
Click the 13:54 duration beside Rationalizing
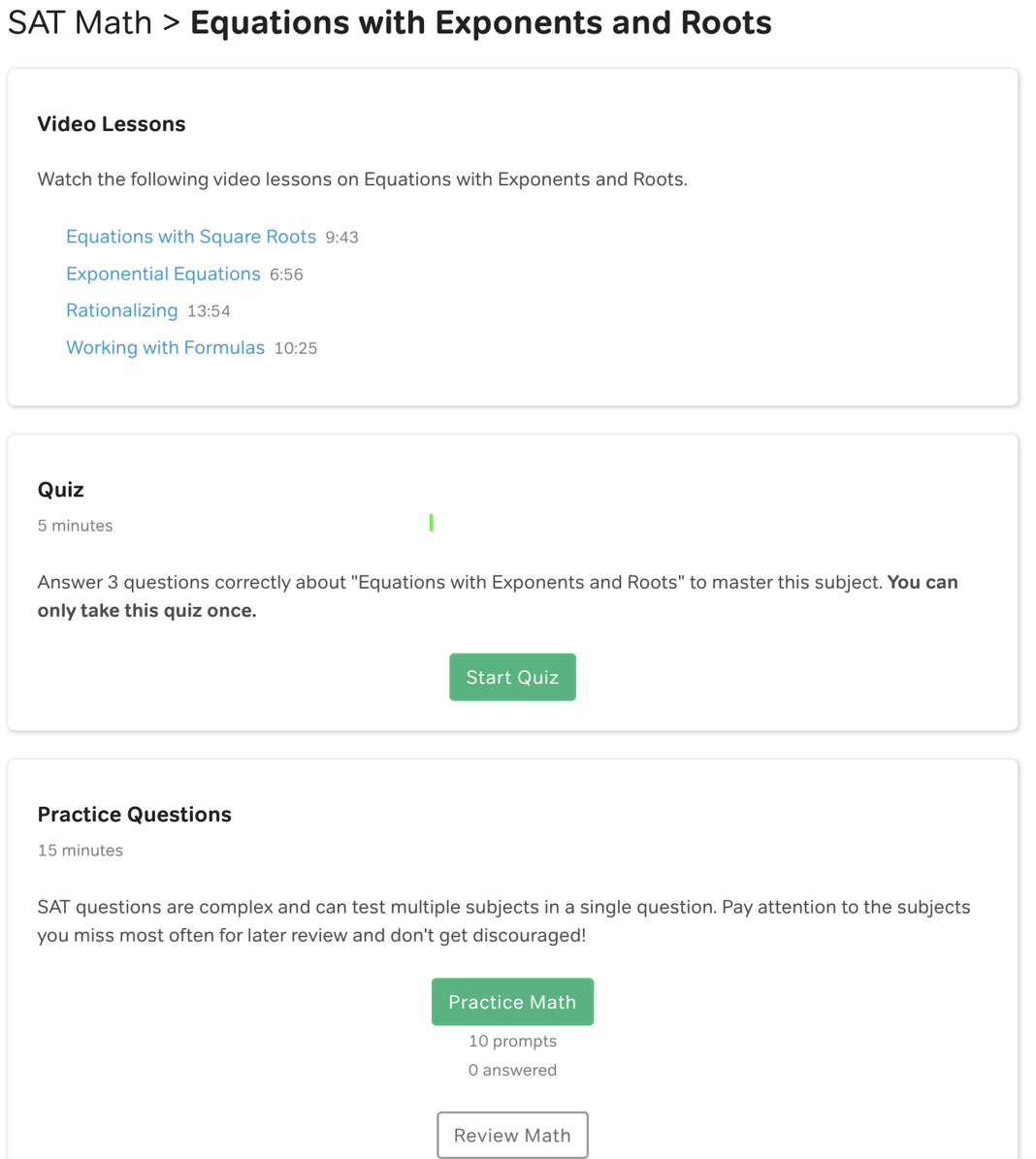[210, 310]
